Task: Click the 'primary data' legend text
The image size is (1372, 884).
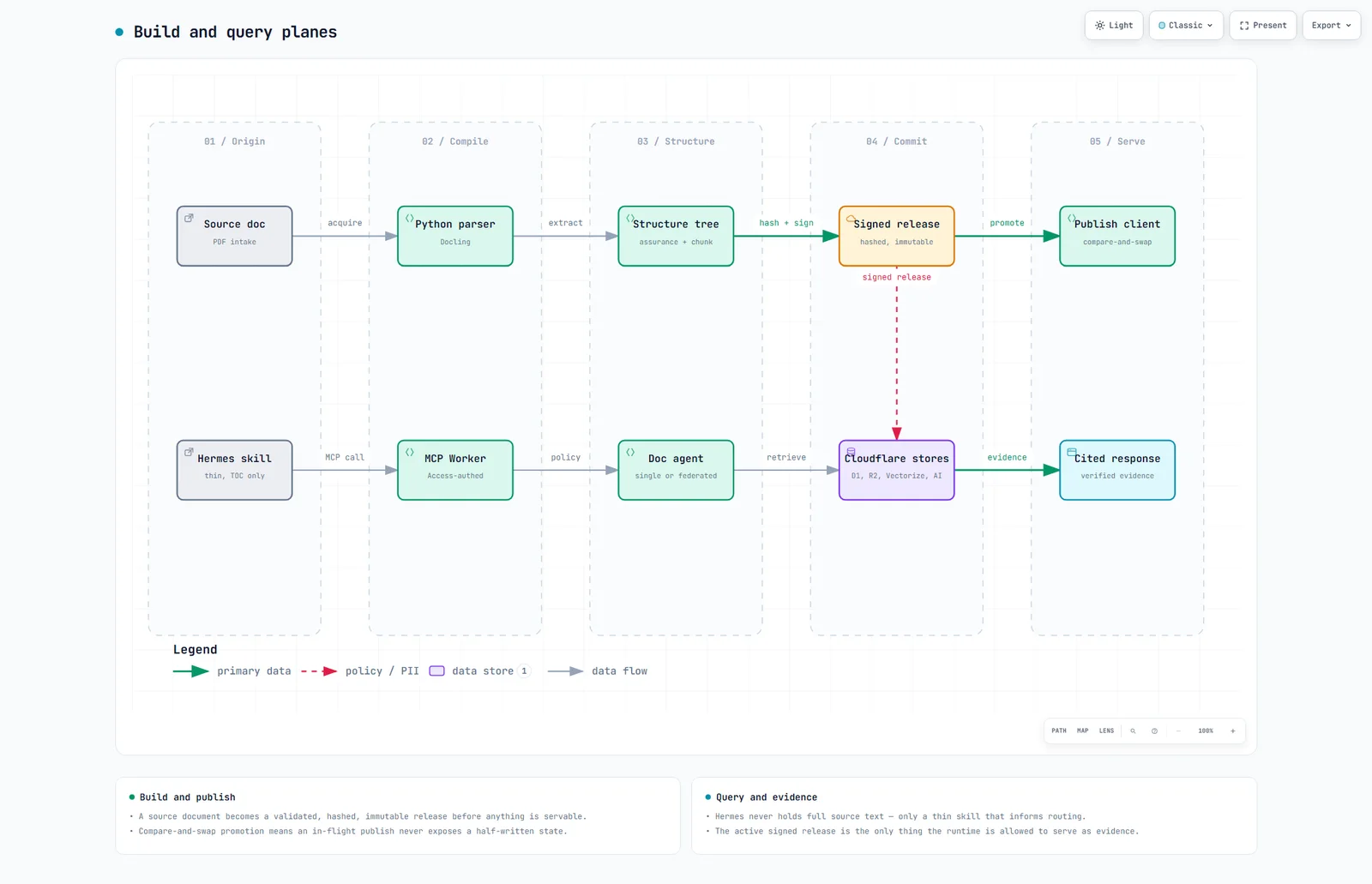Action: tap(254, 671)
